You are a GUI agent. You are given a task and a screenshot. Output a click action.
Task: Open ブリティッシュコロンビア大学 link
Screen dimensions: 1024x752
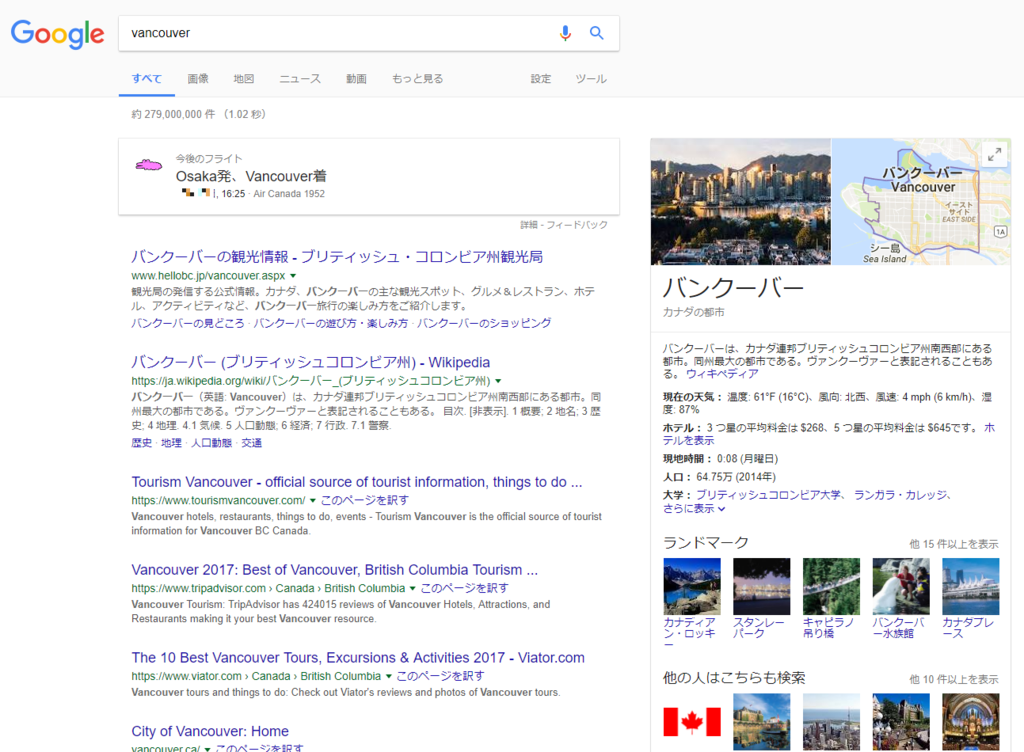pyautogui.click(x=768, y=495)
